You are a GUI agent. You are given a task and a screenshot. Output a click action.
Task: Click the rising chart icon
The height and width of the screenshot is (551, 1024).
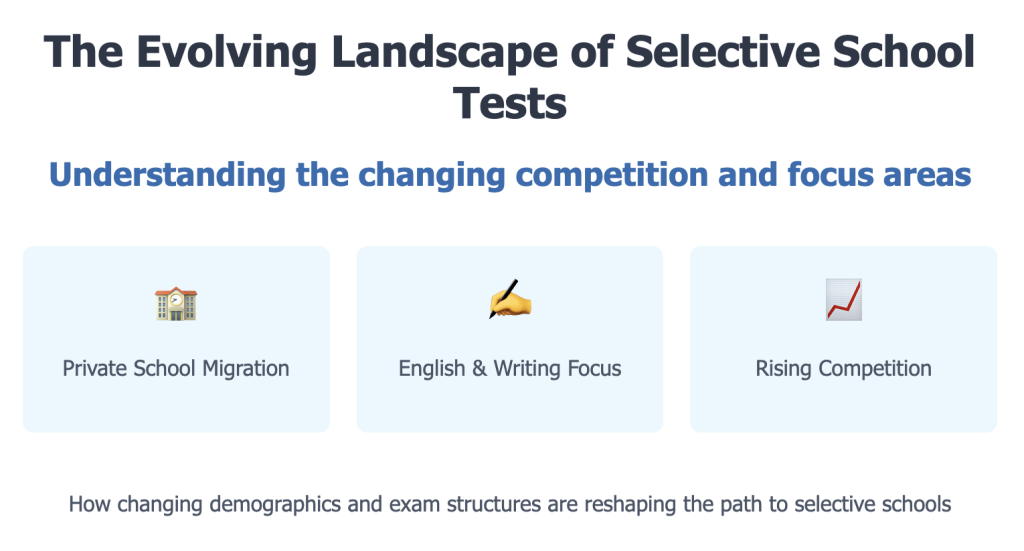point(843,300)
